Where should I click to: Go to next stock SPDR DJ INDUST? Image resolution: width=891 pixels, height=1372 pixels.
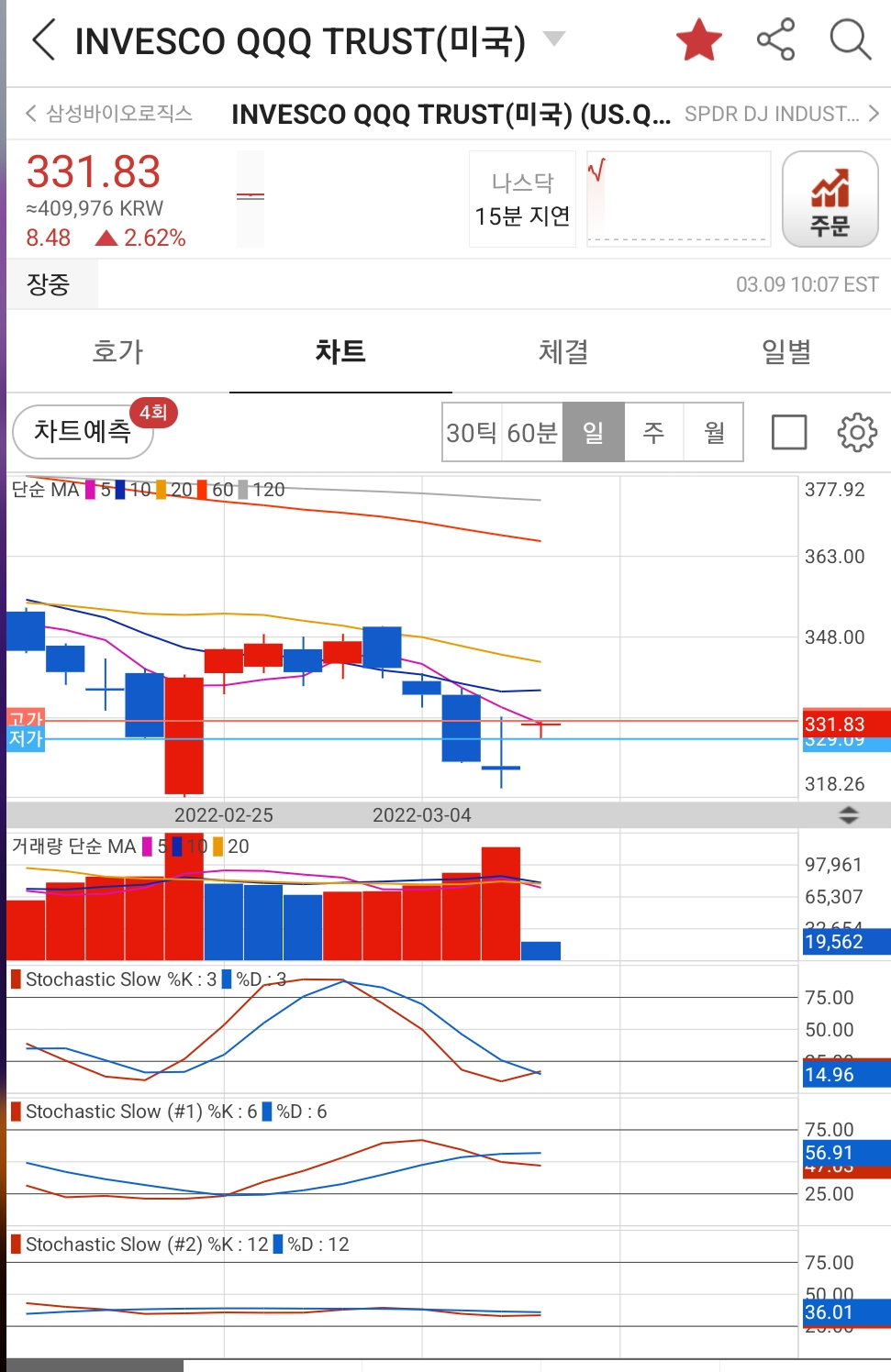click(x=782, y=114)
